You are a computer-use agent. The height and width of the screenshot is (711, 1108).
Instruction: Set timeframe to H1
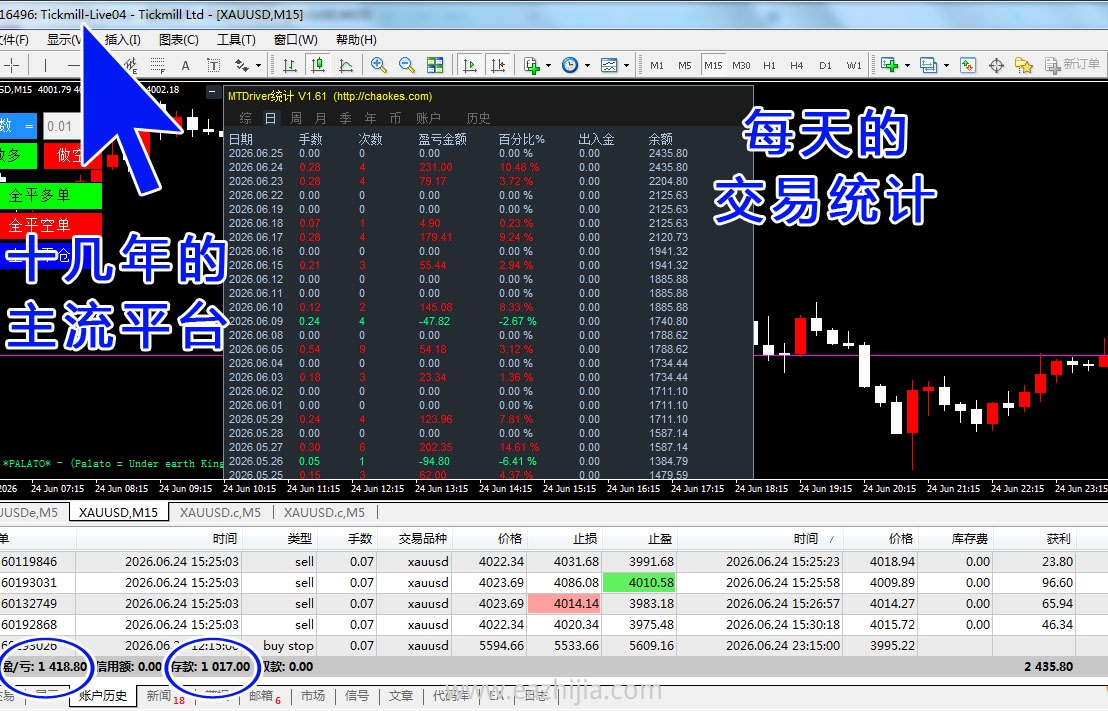point(770,66)
